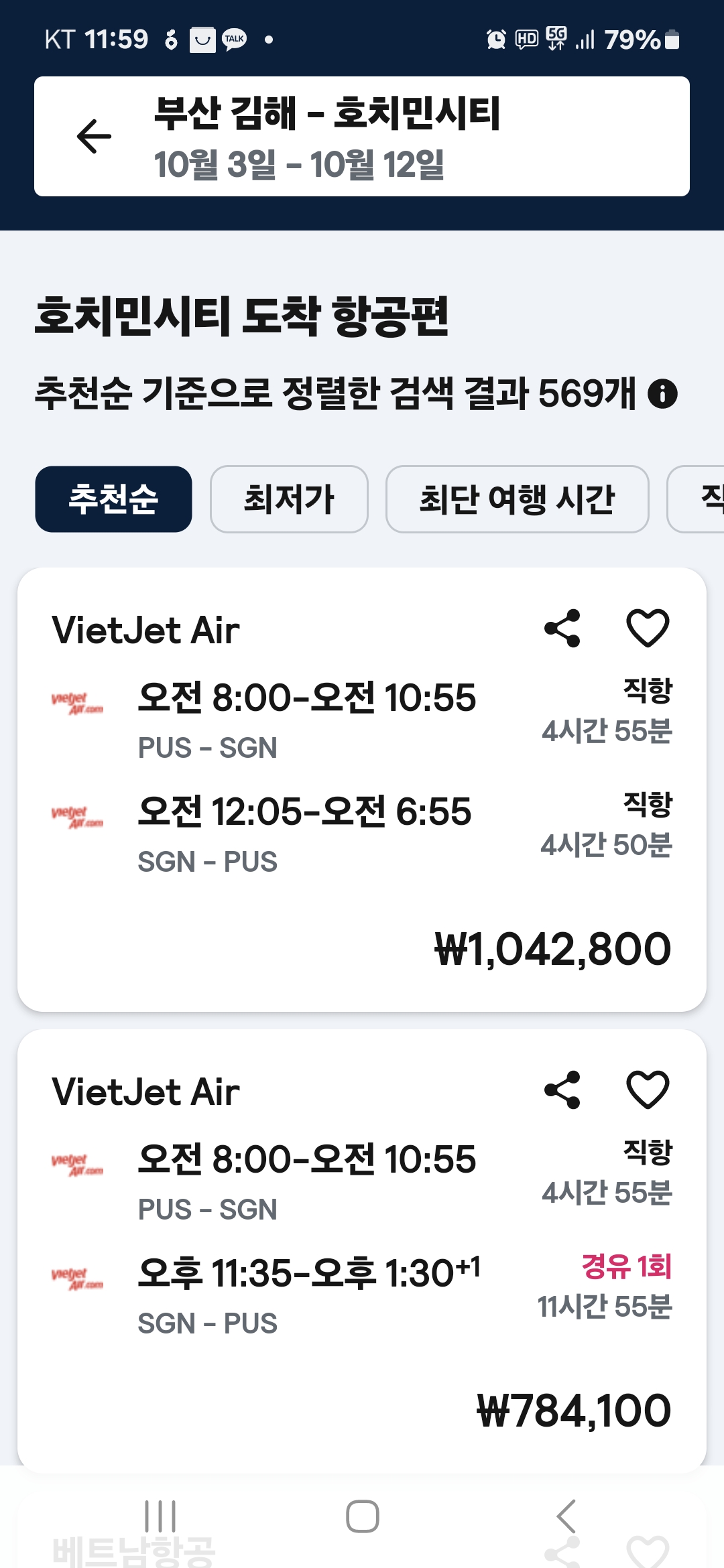Image resolution: width=724 pixels, height=1568 pixels.
Task: Tap VietJet logo for 8:00 outbound flight
Action: tap(78, 703)
